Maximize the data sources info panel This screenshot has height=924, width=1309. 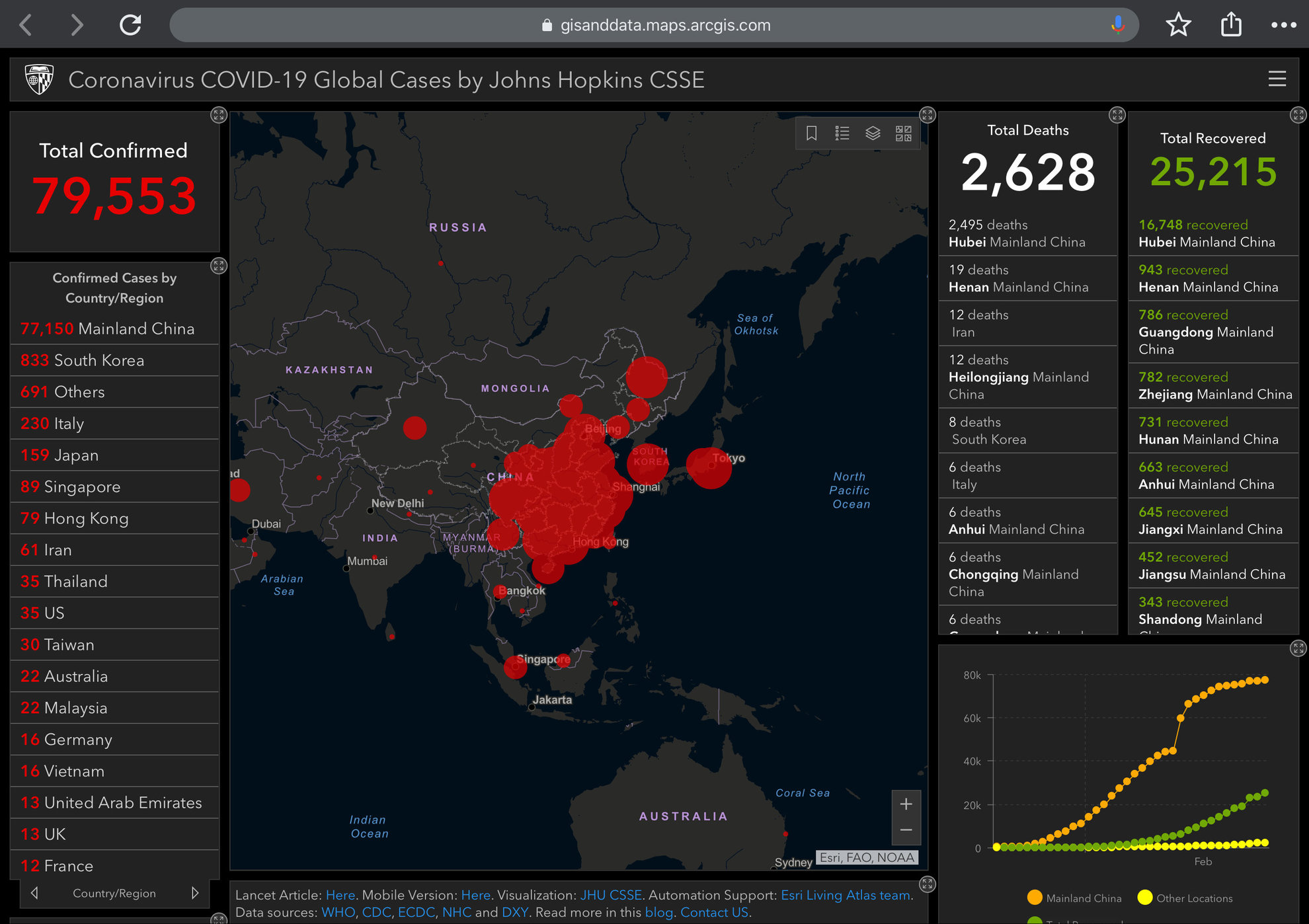(x=928, y=884)
